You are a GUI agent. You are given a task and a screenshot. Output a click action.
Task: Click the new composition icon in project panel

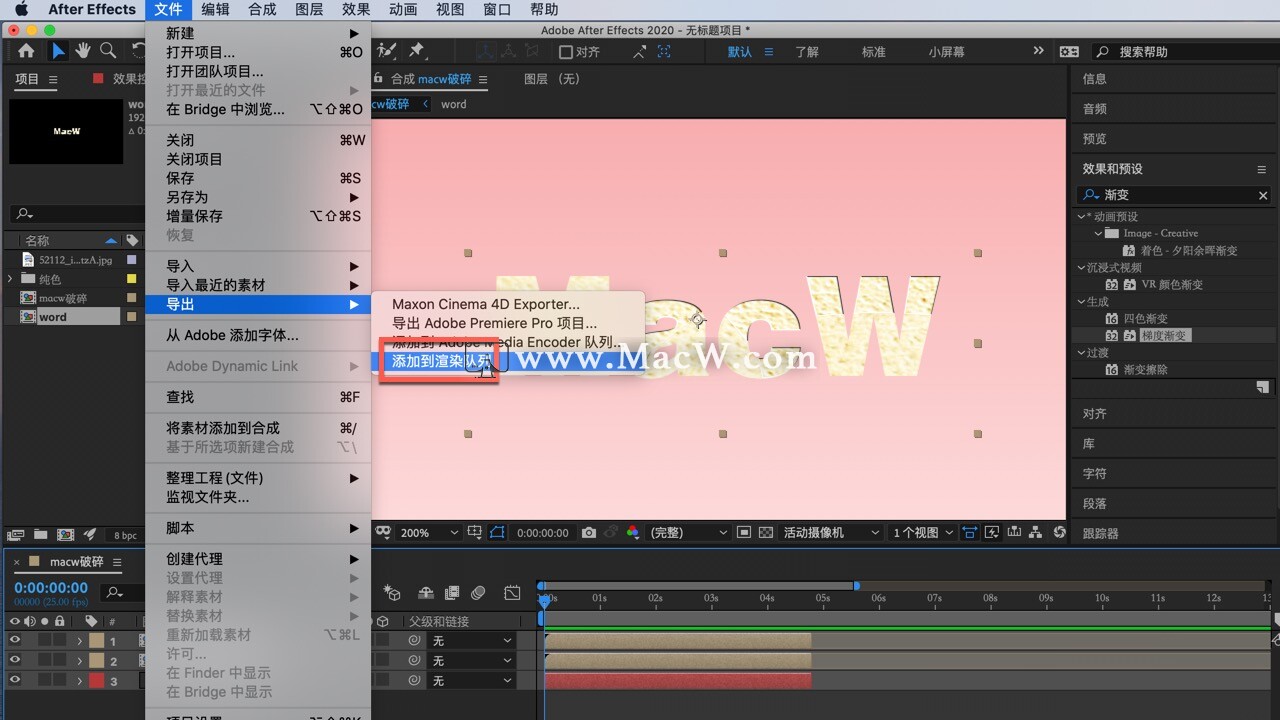(x=65, y=535)
